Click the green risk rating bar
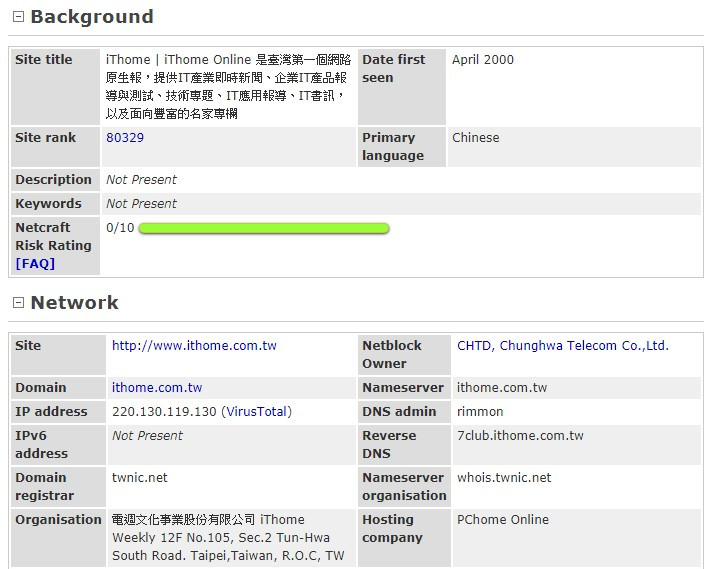Screen dimensions: 704x569 (x=264, y=228)
